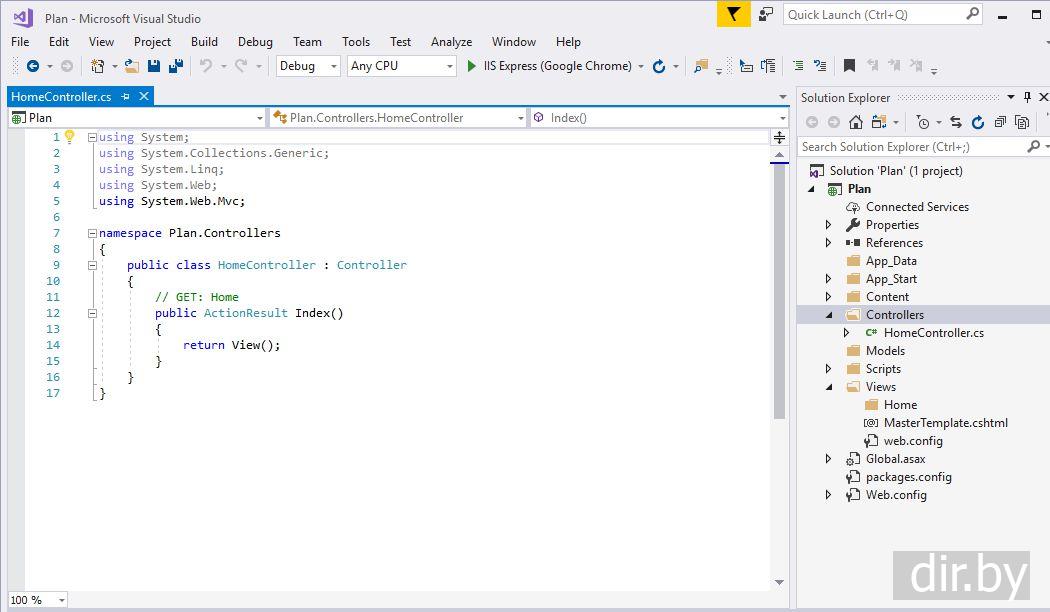Click the Toggle Bookmark icon
This screenshot has width=1050, height=612.
[x=849, y=66]
